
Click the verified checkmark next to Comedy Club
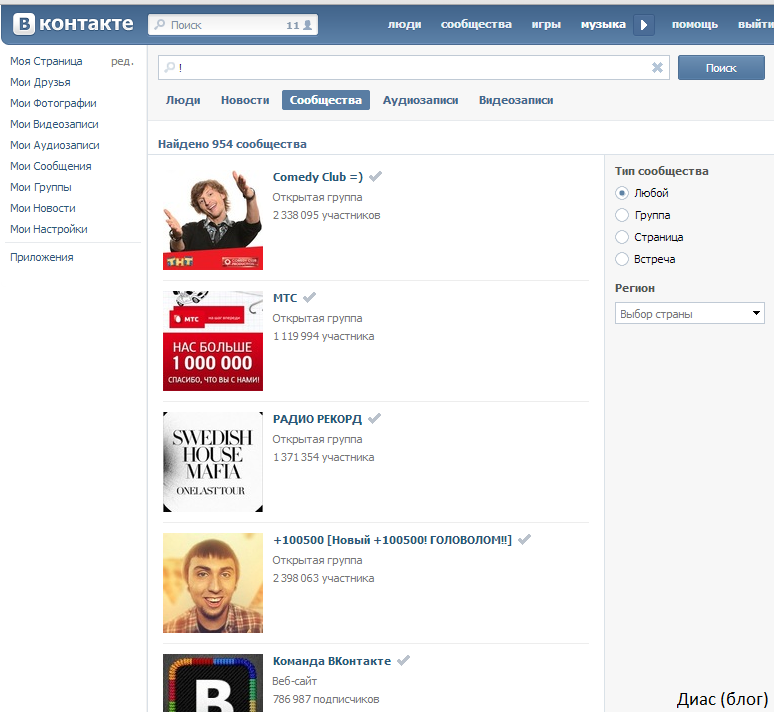coord(376,176)
